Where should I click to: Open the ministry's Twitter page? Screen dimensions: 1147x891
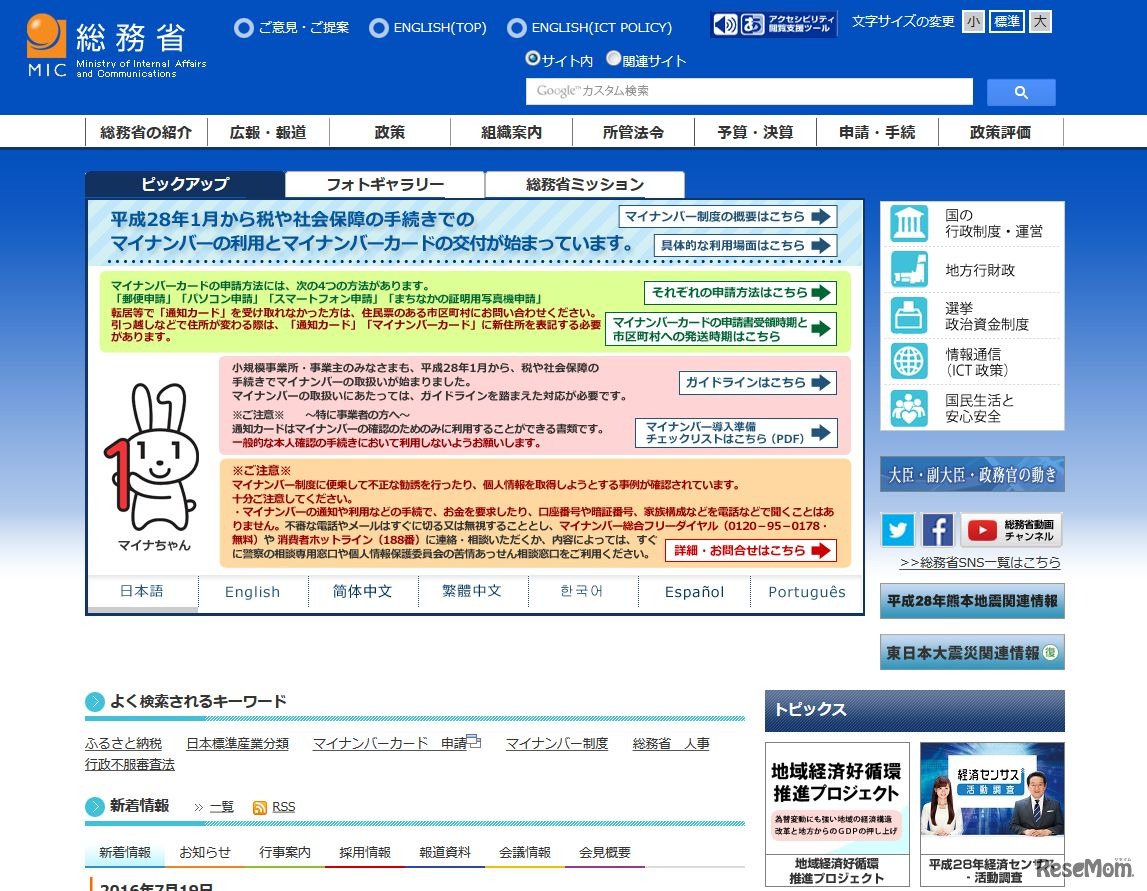[897, 530]
